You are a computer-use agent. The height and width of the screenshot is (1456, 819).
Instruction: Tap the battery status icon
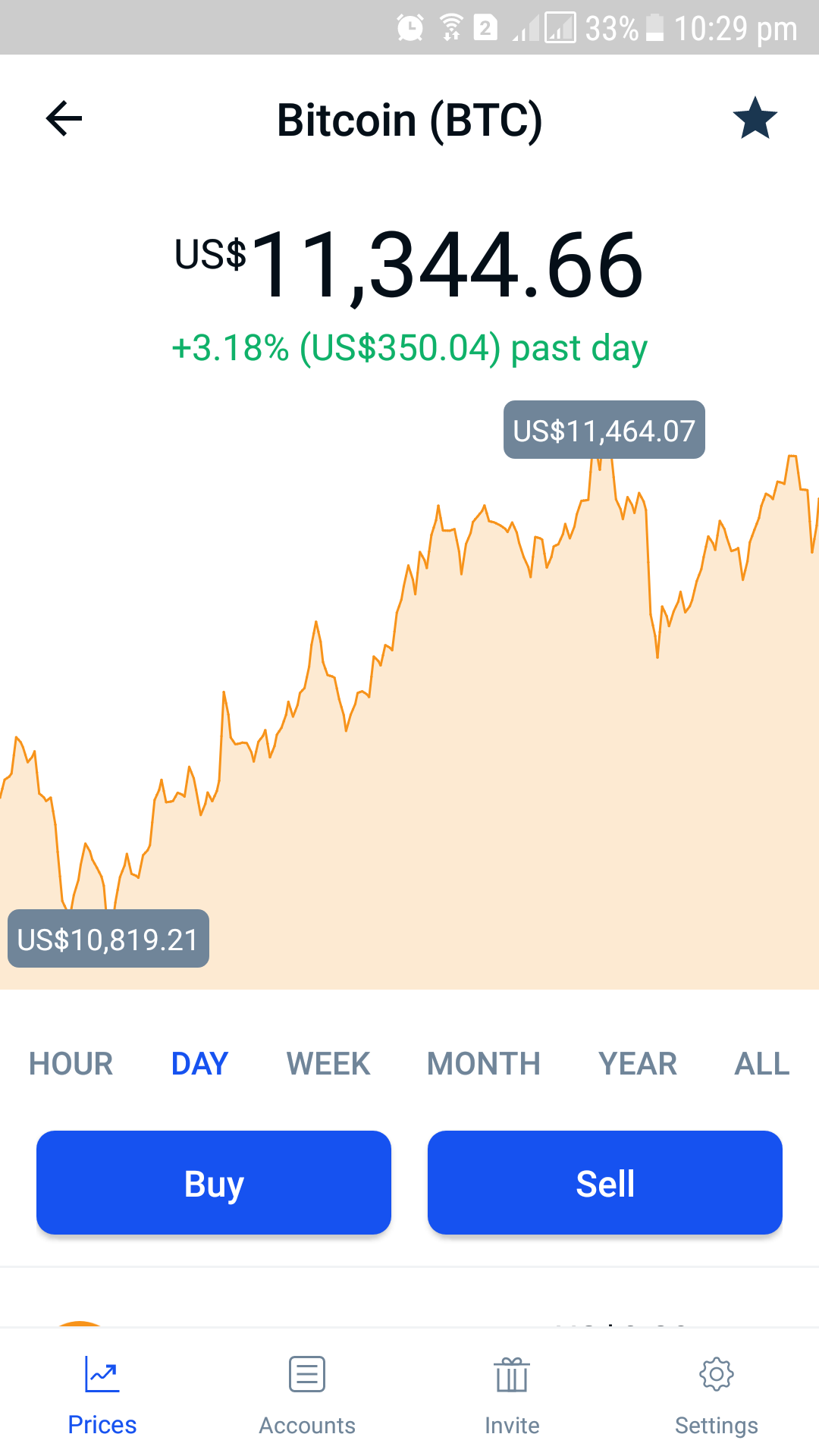pos(654,28)
